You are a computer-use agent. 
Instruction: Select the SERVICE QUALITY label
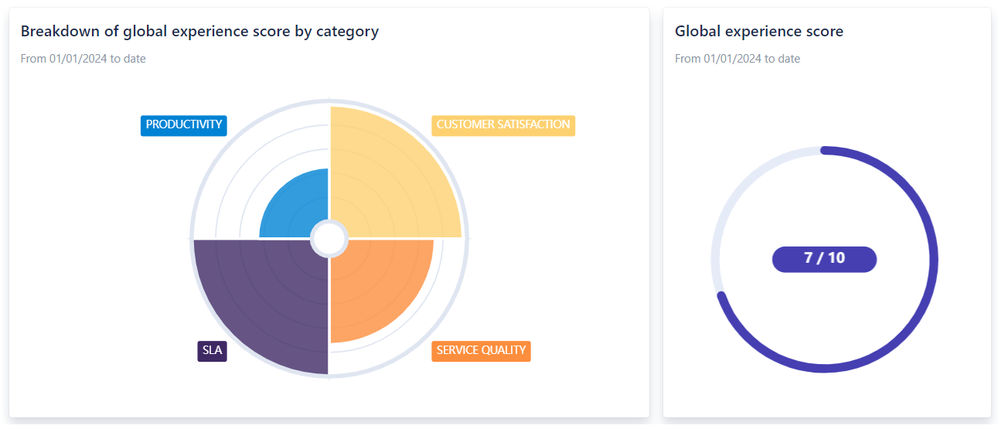(x=481, y=351)
